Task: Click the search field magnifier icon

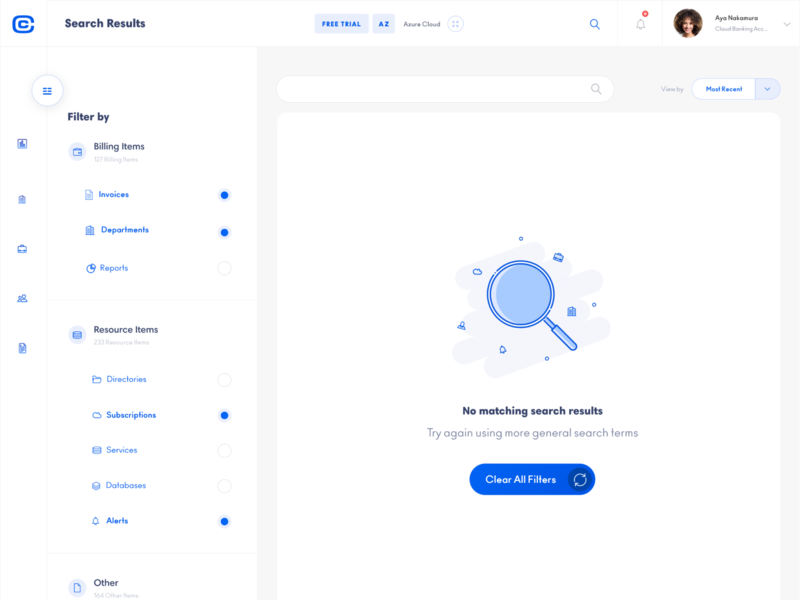Action: [596, 89]
